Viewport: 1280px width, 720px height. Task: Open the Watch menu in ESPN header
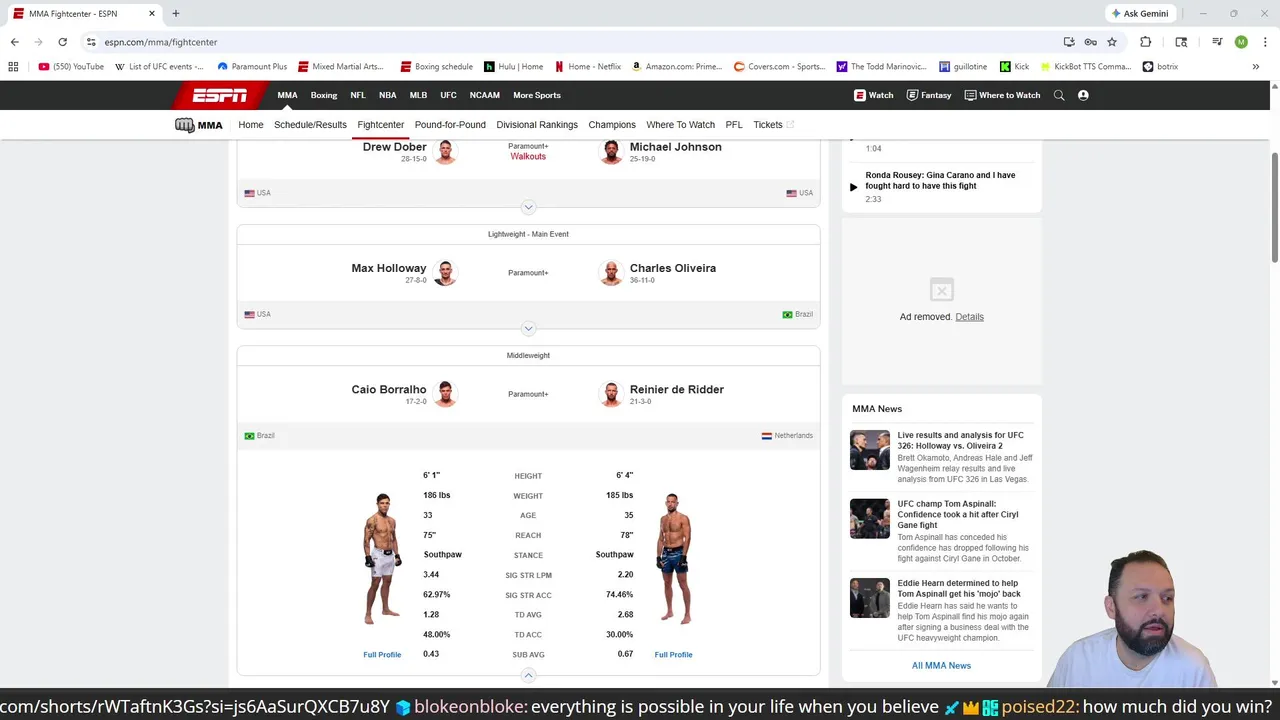(x=874, y=95)
